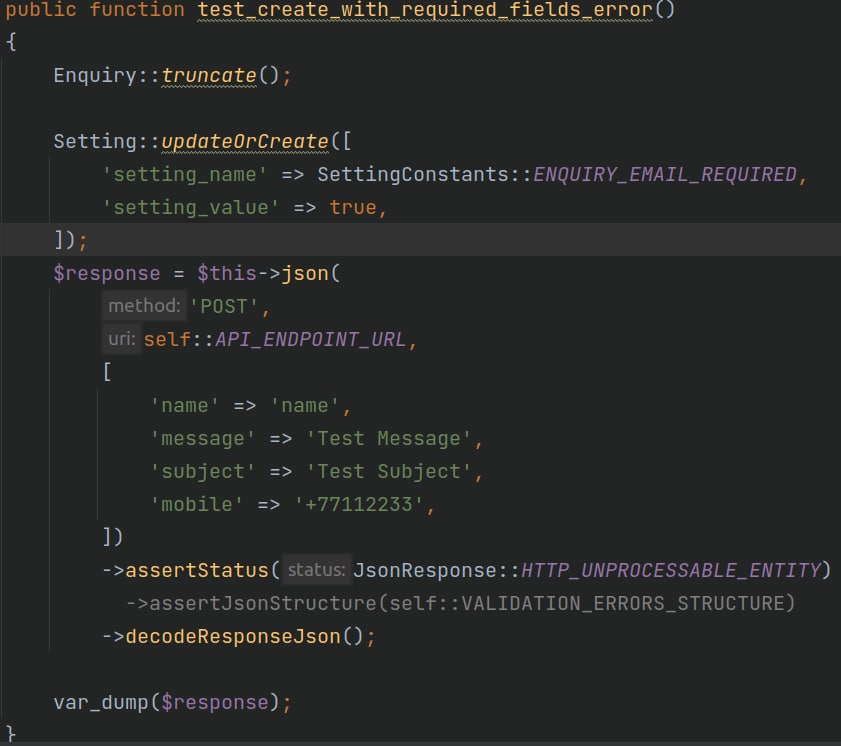Image resolution: width=841 pixels, height=746 pixels.
Task: Click the Enquiry class name
Action: click(95, 76)
